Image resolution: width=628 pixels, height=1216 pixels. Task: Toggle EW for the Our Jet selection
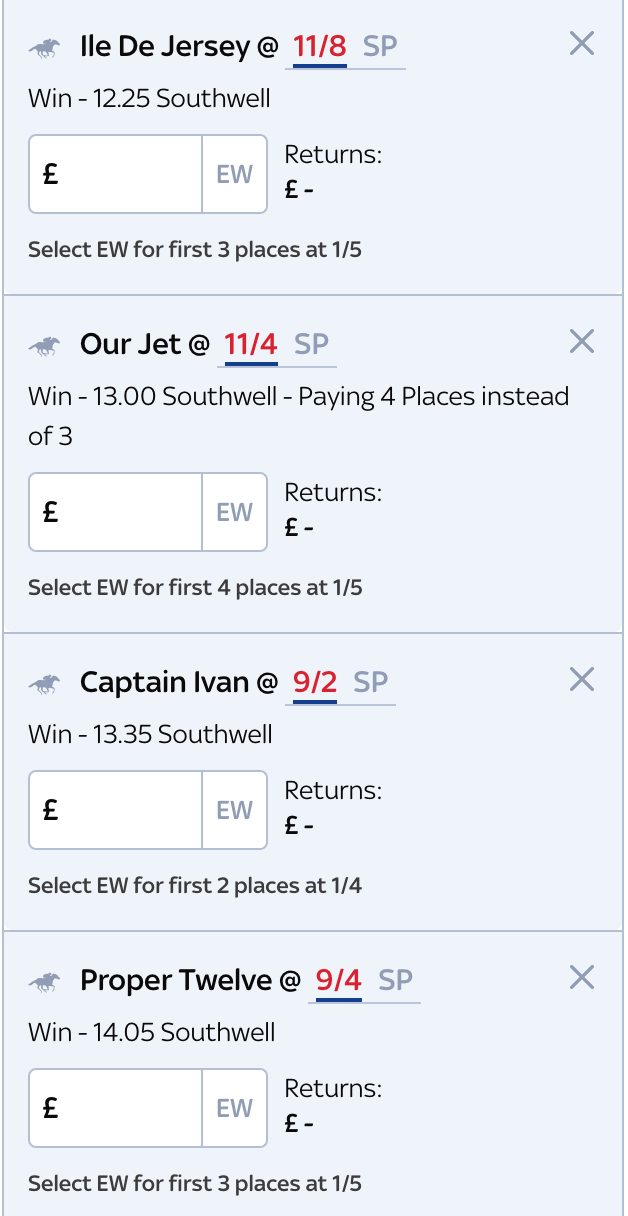coord(238,511)
